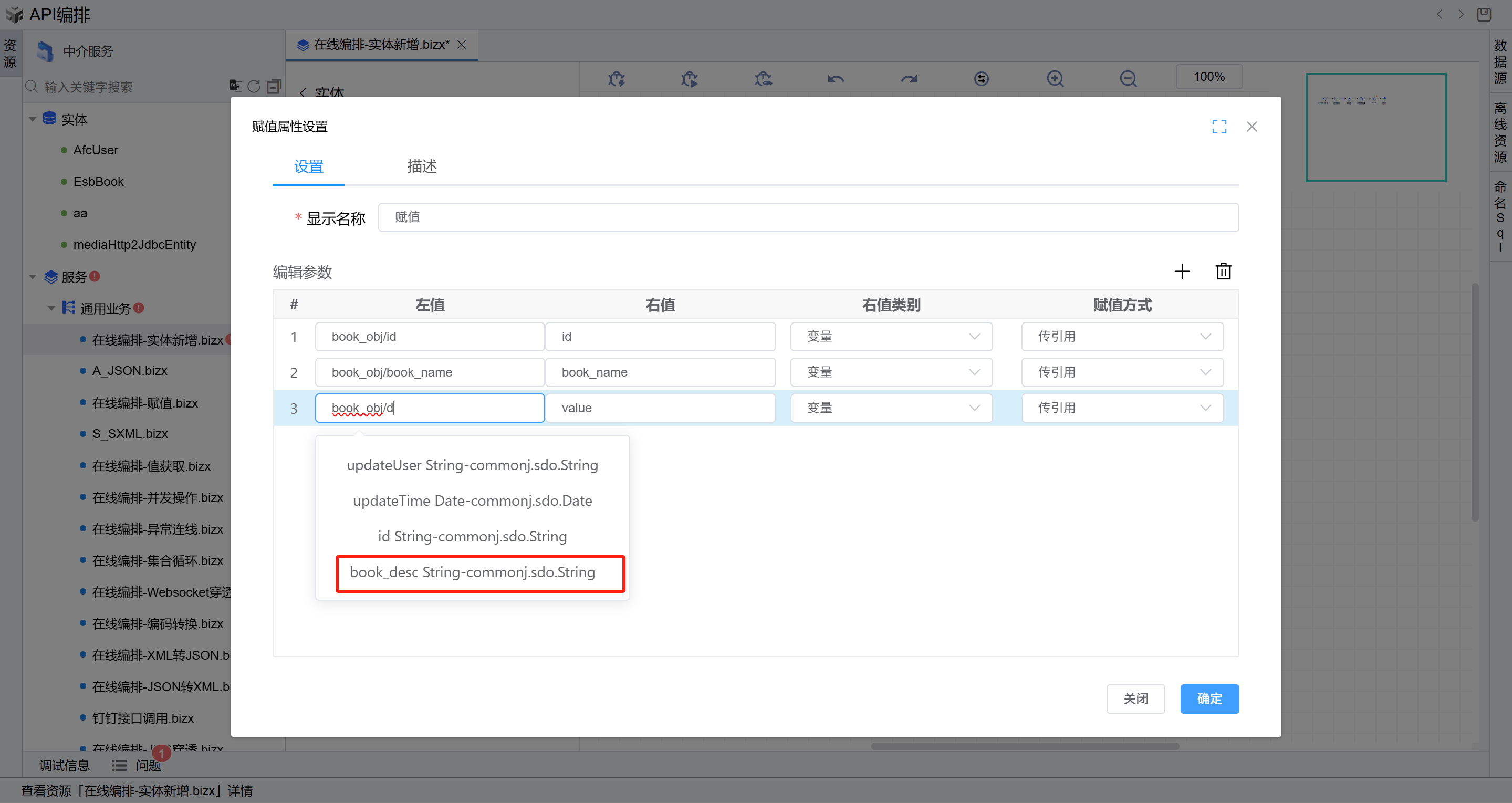This screenshot has width=1512, height=803.
Task: Click the 确定 button
Action: (1209, 698)
